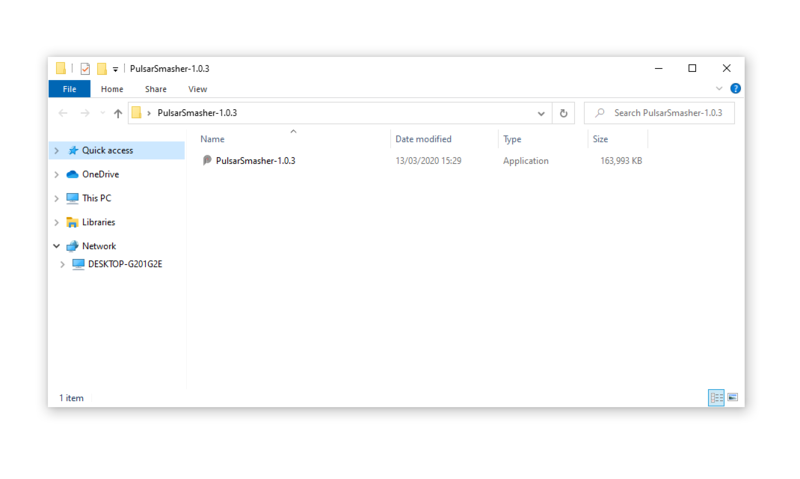This screenshot has height=479, width=800.
Task: Expand the OneDrive tree node
Action: tap(57, 174)
